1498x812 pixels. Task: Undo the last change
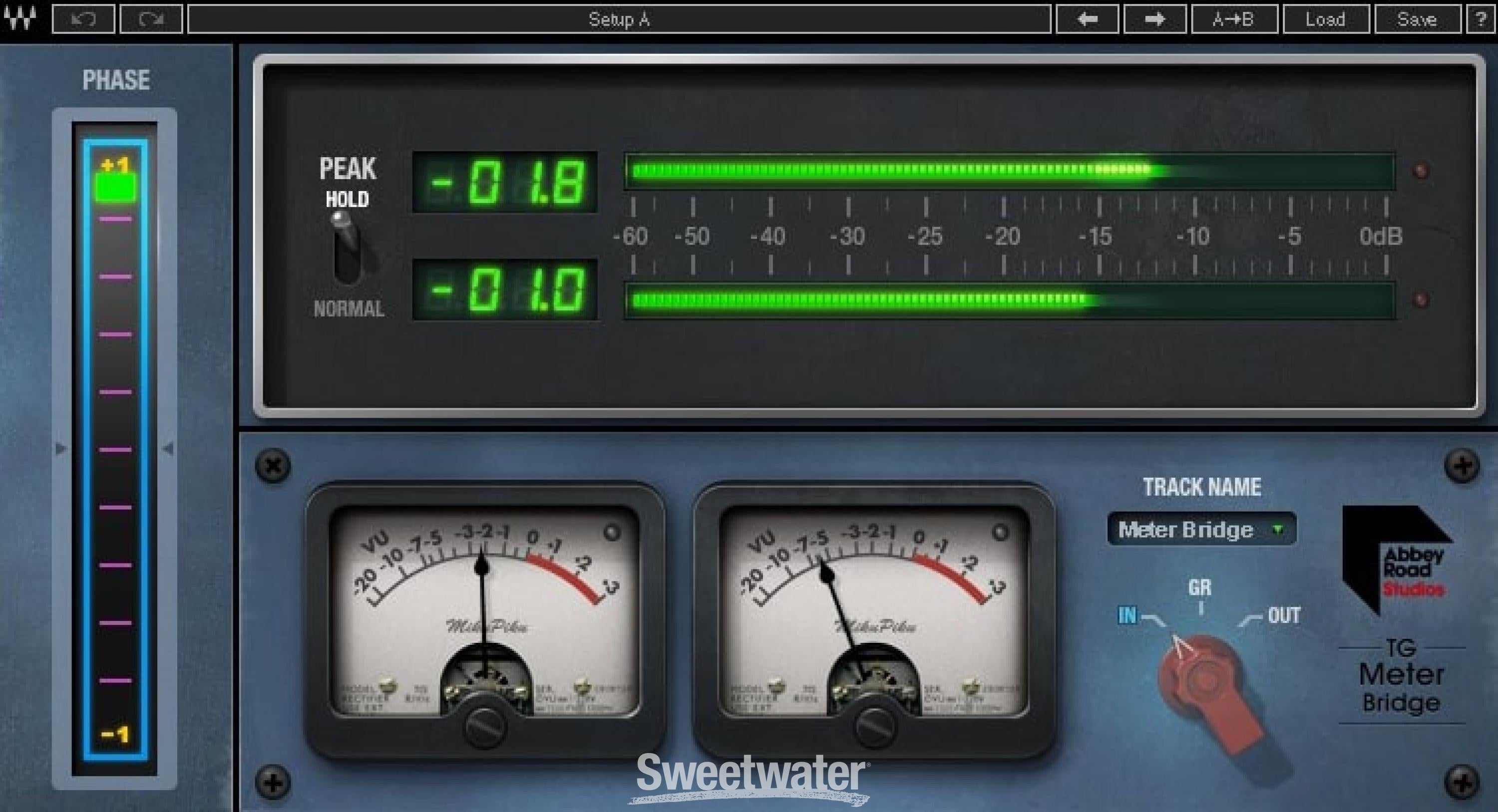pyautogui.click(x=84, y=19)
